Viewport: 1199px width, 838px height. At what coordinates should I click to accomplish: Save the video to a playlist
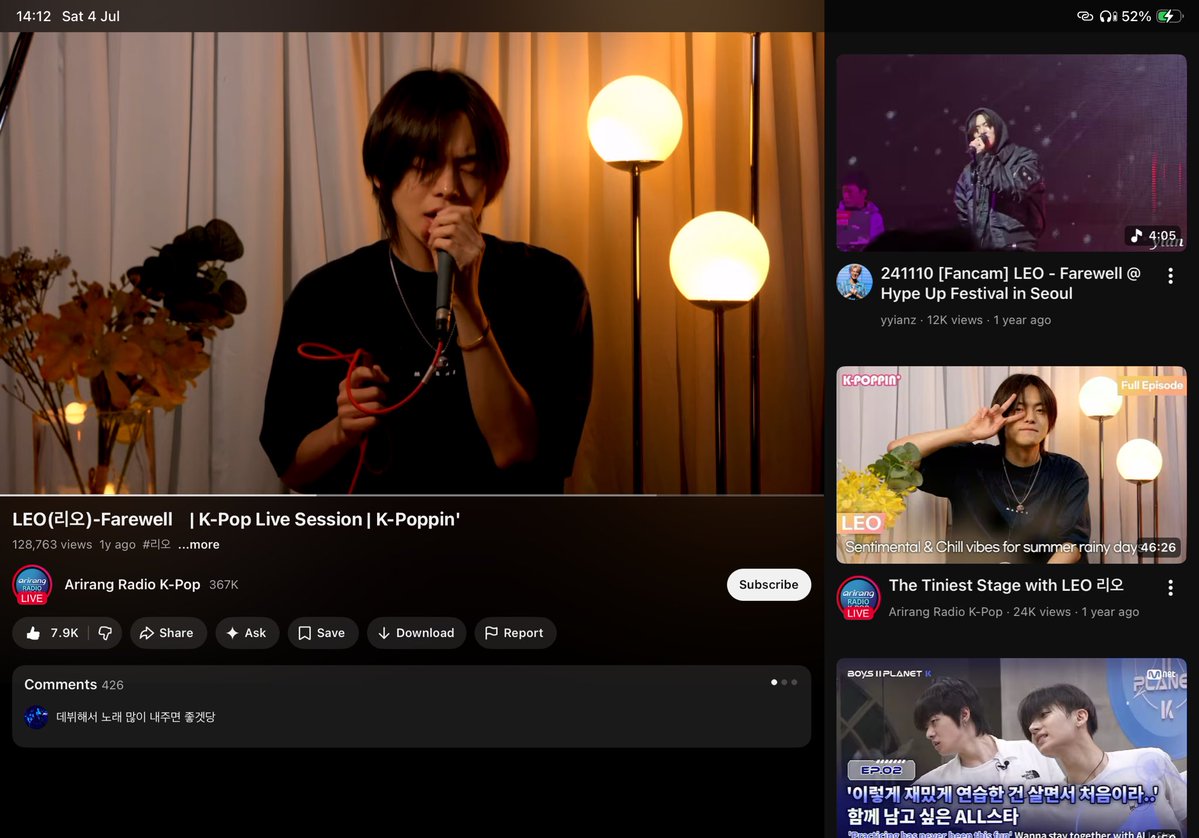322,633
